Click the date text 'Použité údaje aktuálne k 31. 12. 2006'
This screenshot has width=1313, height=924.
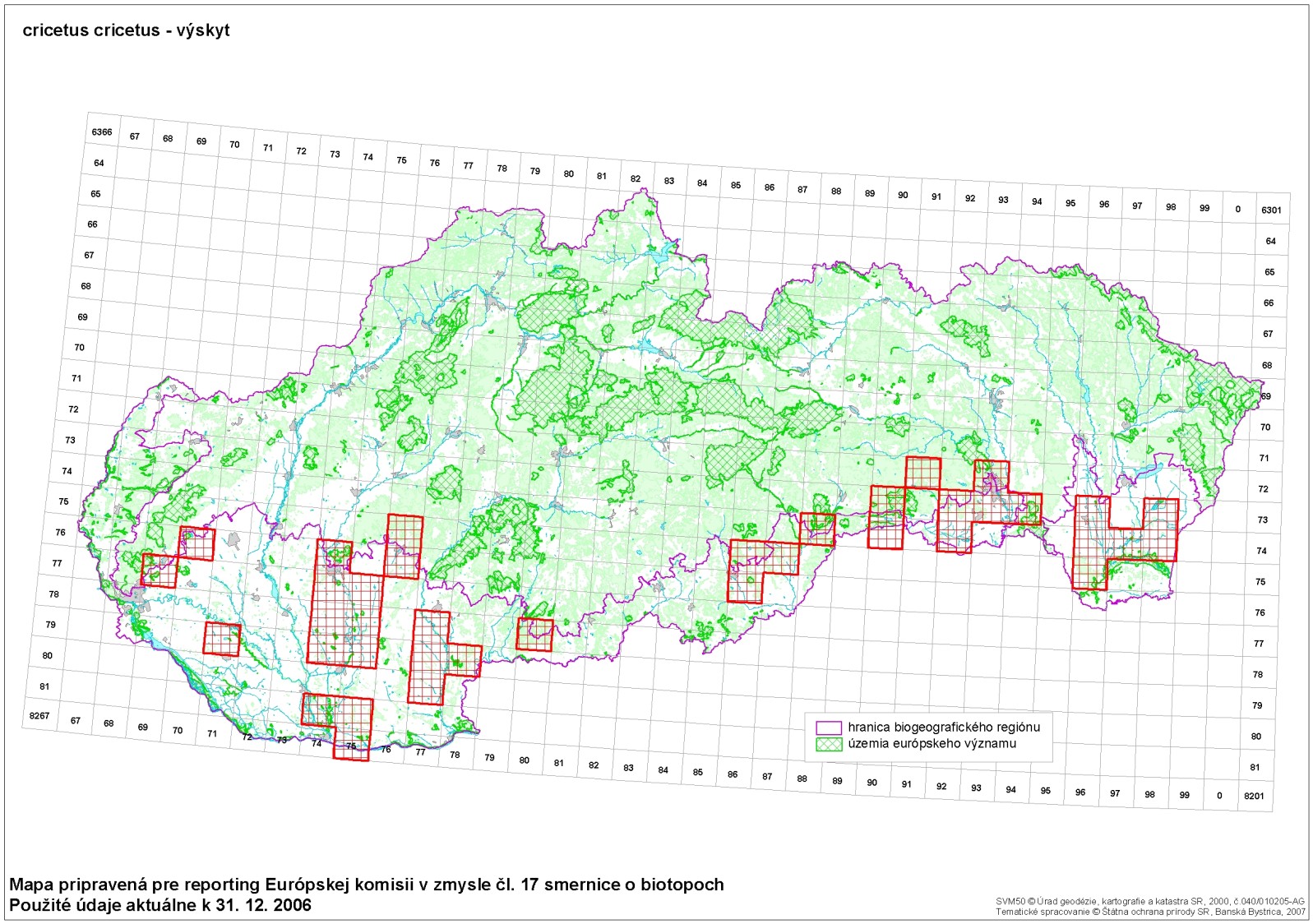click(x=160, y=905)
